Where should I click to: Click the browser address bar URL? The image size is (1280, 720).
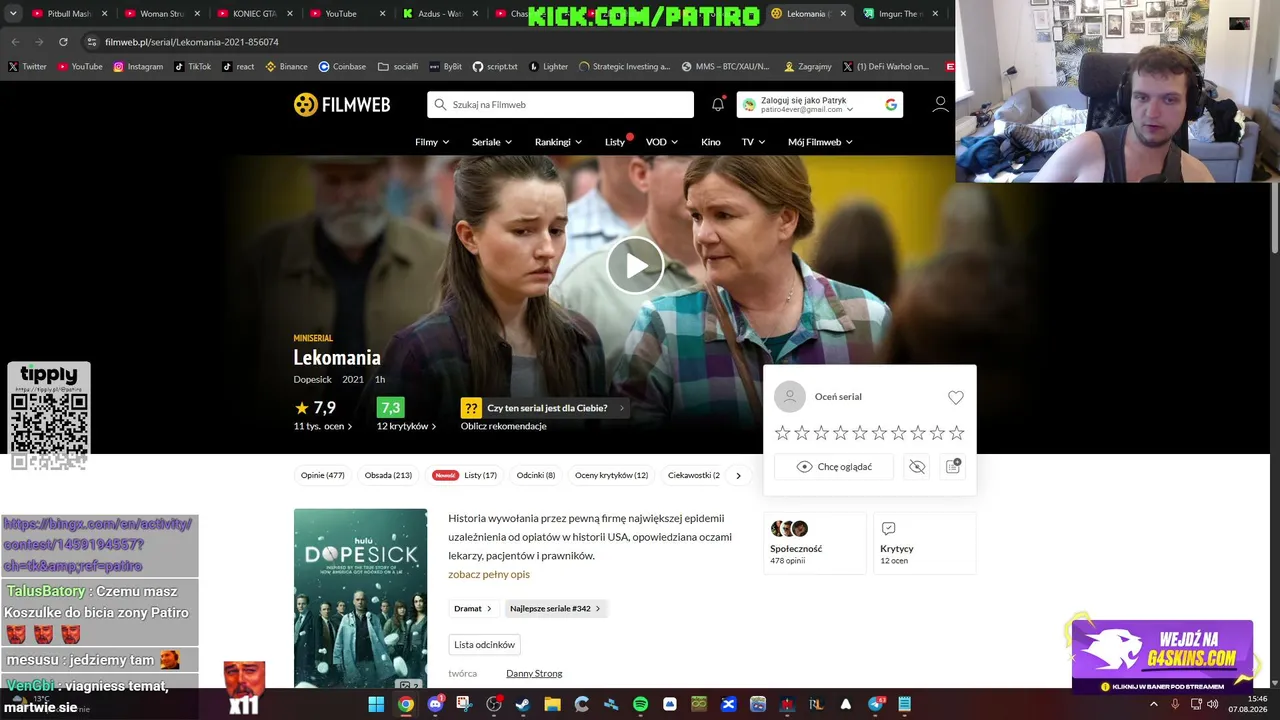(192, 42)
